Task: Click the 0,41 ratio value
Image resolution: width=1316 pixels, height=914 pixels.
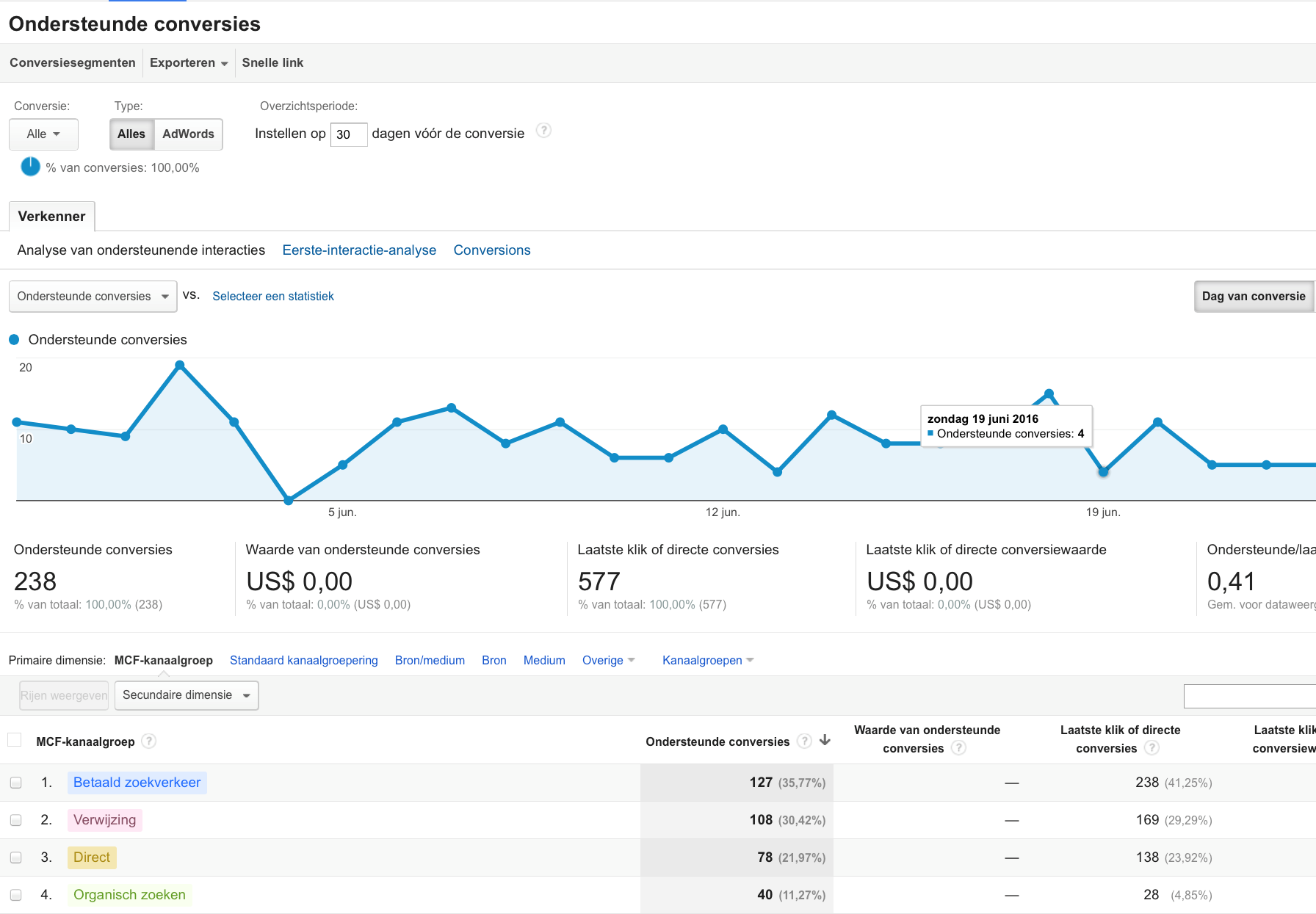Action: [1231, 581]
